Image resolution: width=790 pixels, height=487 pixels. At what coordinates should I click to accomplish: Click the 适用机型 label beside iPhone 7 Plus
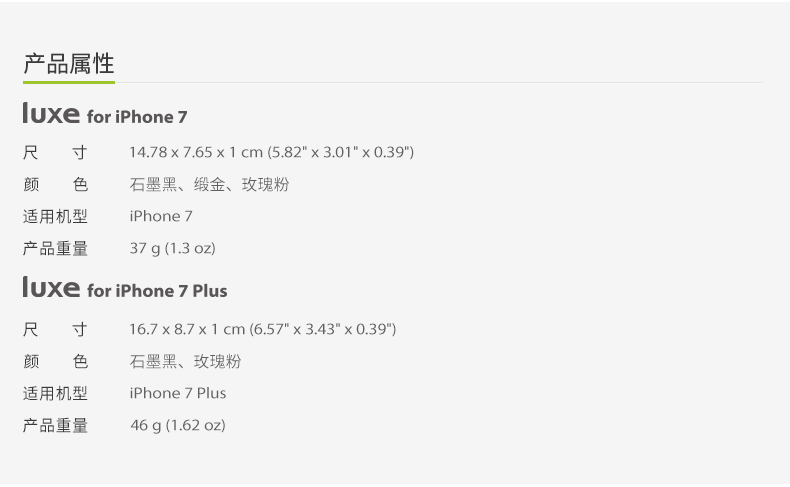coord(55,393)
